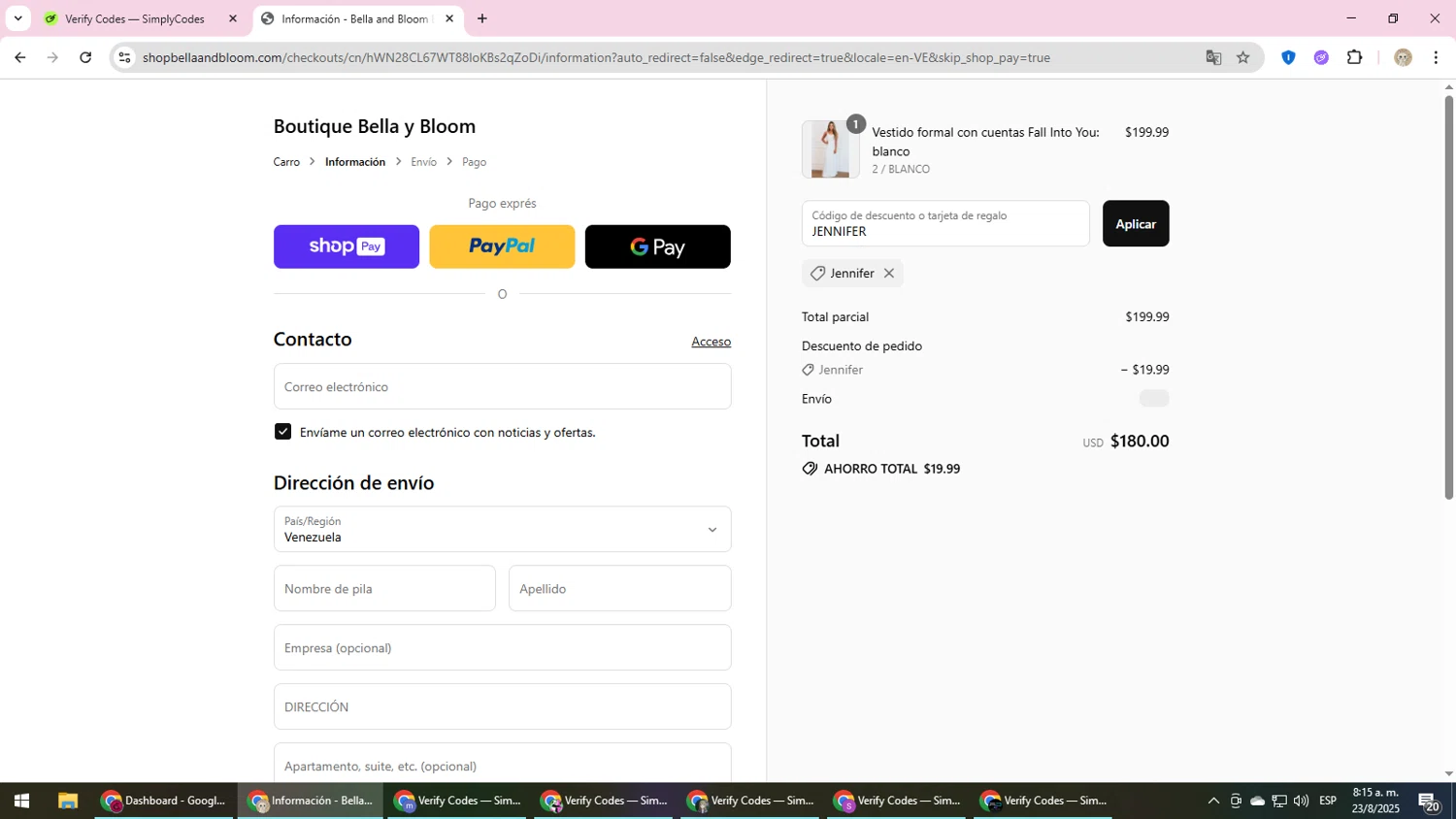This screenshot has width=1456, height=819.
Task: Click the AHORRO TOTAL savings tag icon
Action: [810, 469]
